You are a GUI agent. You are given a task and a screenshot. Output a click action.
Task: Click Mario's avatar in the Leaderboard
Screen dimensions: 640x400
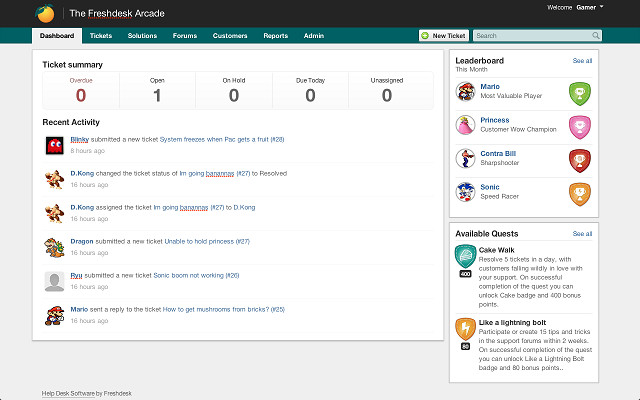[465, 91]
